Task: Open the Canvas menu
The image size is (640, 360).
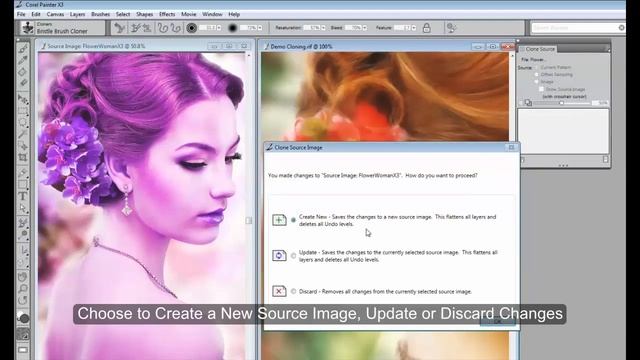Action: (x=55, y=14)
